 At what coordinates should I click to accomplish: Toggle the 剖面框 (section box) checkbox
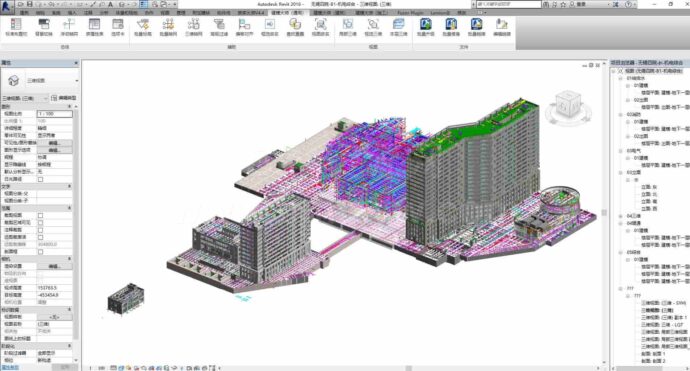pyautogui.click(x=40, y=252)
